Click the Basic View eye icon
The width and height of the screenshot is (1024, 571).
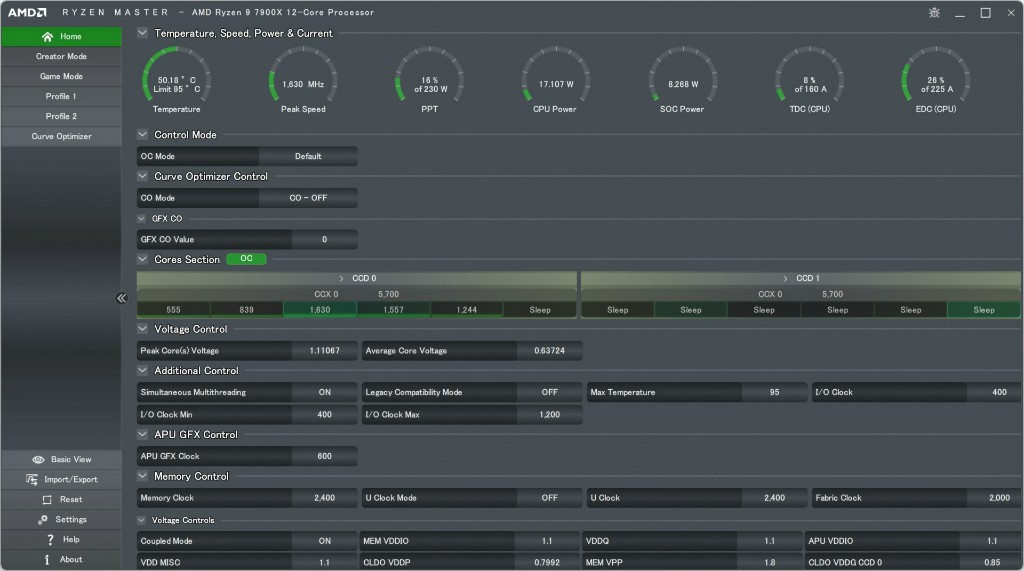click(x=38, y=460)
